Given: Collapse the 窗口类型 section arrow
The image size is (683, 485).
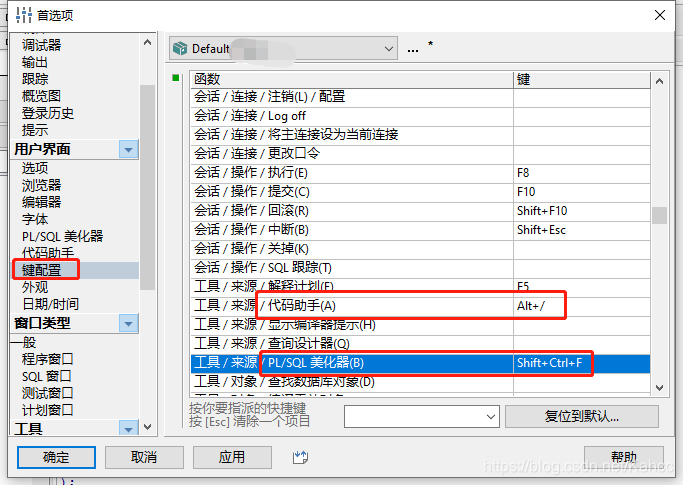Looking at the screenshot, I should pos(128,324).
